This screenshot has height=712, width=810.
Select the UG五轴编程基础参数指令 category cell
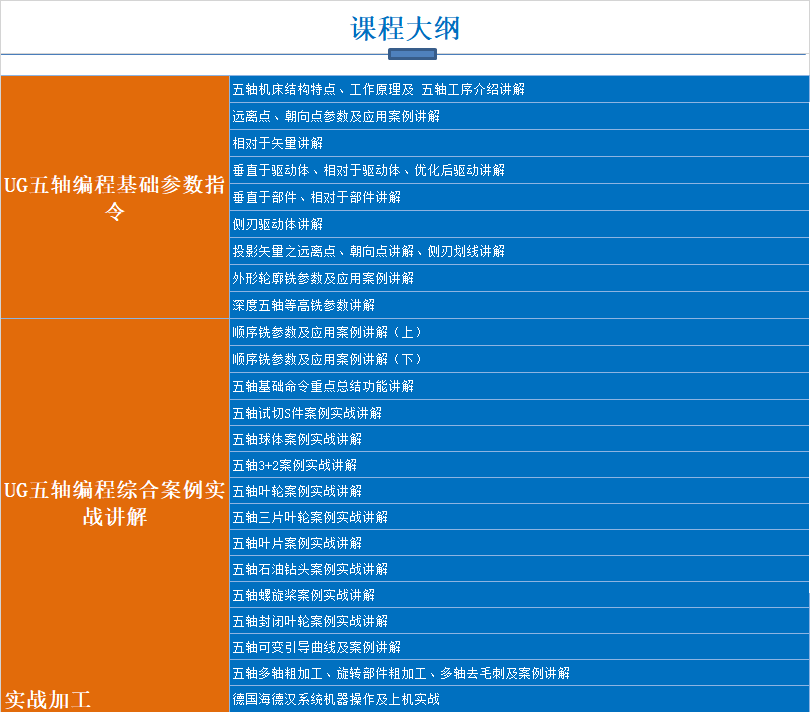click(115, 197)
